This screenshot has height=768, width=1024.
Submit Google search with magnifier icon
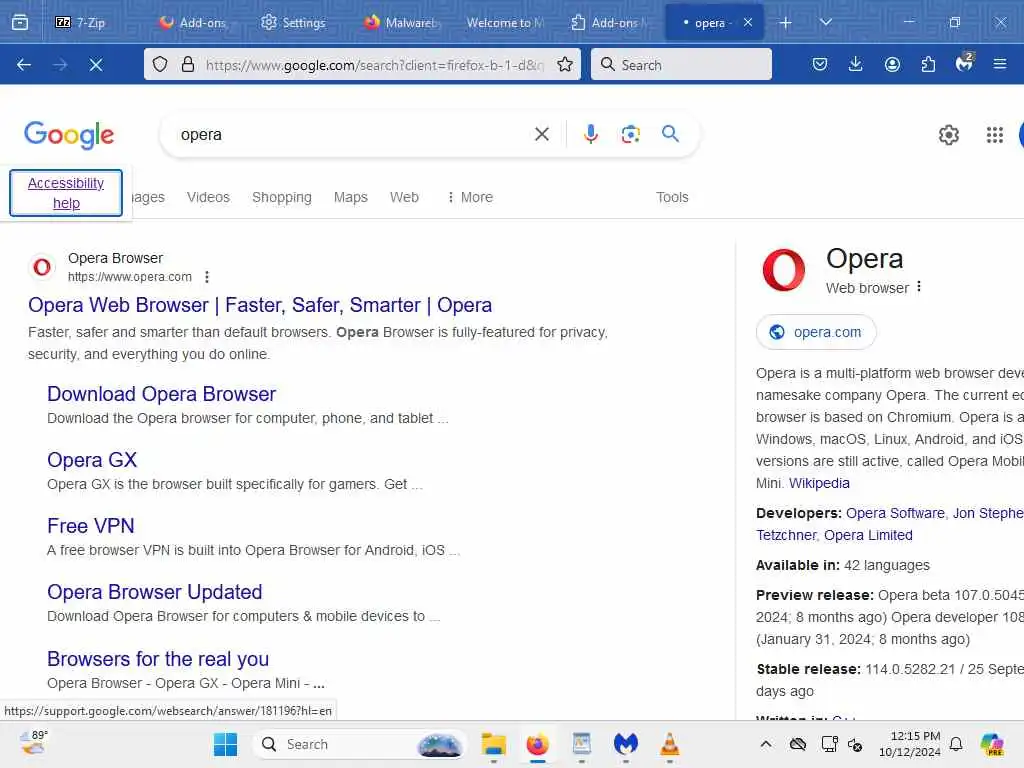(x=670, y=134)
